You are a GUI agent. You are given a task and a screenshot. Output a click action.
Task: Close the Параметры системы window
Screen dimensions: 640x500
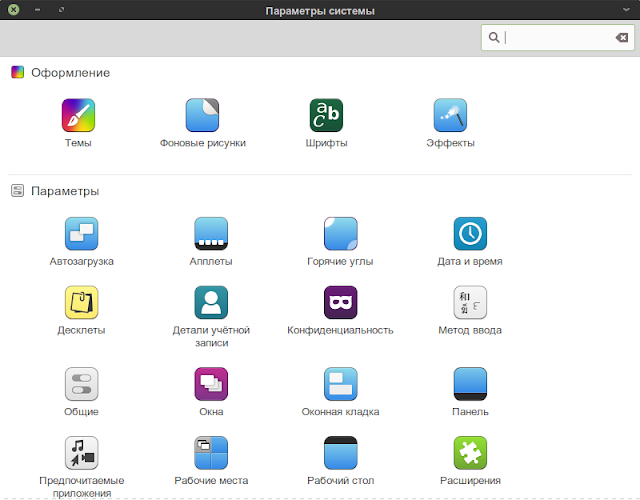pyautogui.click(x=13, y=9)
